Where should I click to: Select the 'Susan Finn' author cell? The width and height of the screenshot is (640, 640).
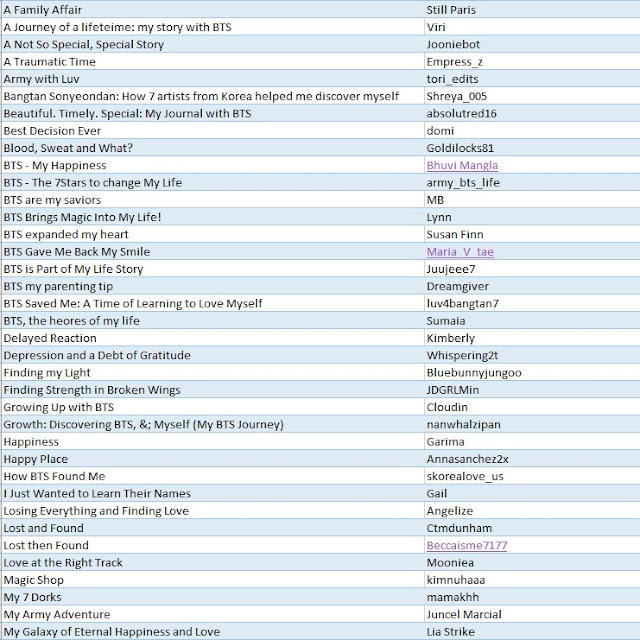click(532, 234)
